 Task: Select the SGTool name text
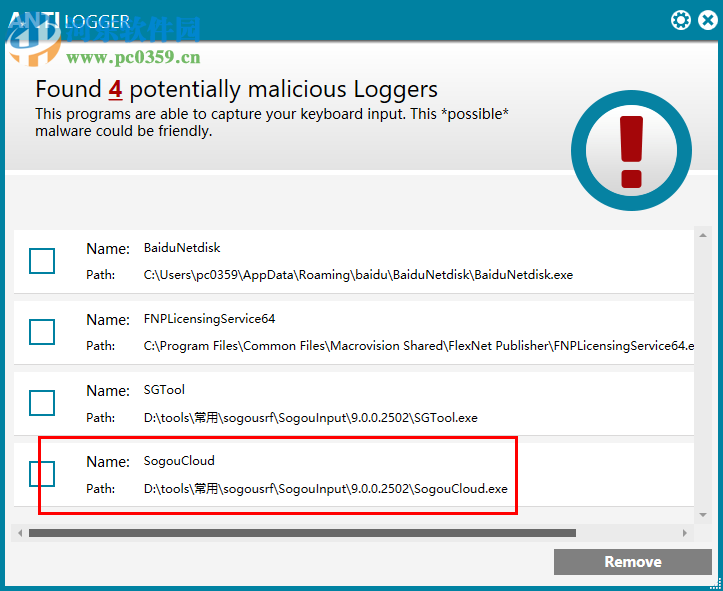164,390
